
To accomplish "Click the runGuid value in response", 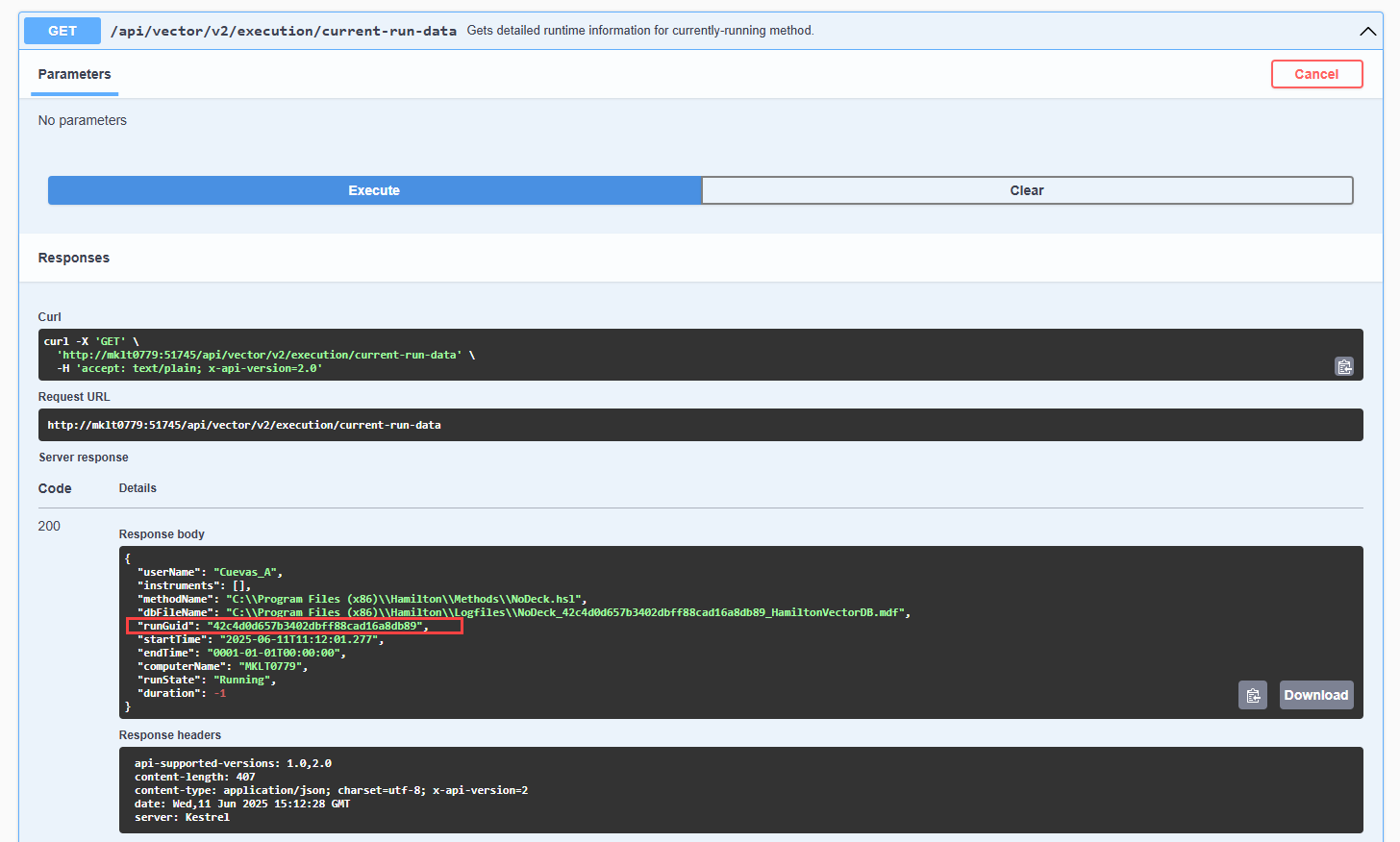I will tap(315, 626).
